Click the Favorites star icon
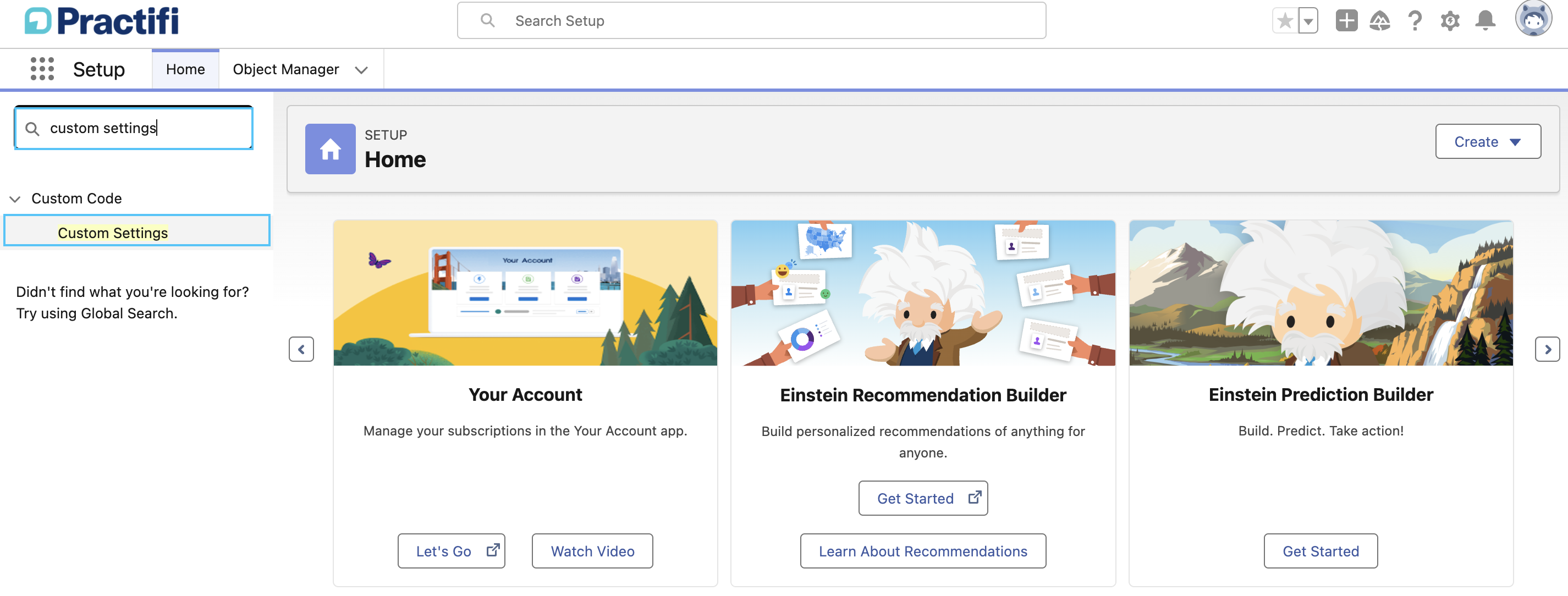 (1285, 21)
